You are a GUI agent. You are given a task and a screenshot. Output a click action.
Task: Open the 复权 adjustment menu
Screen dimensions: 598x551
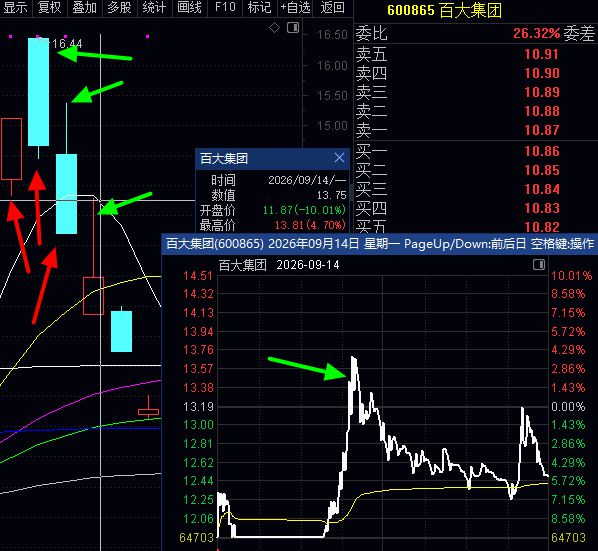coord(50,8)
